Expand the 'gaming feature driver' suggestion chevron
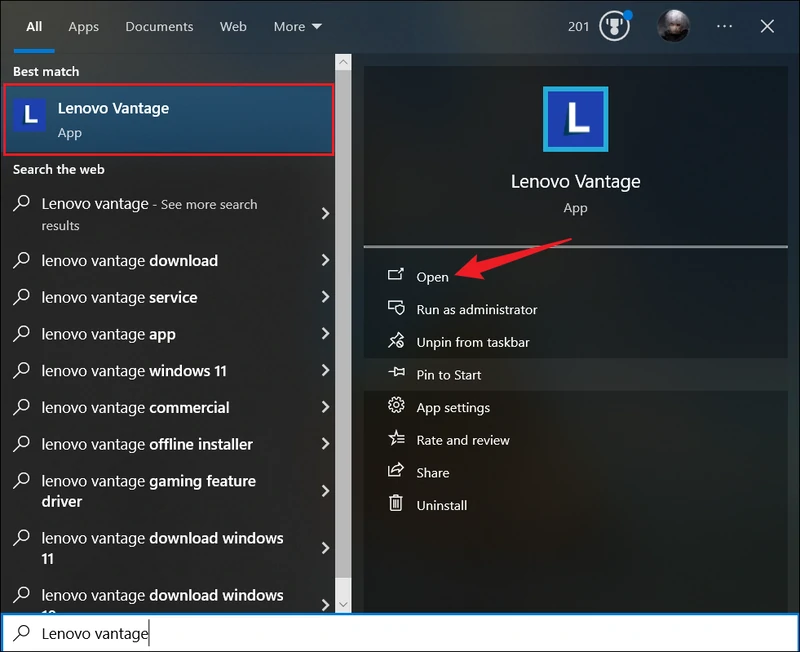This screenshot has height=652, width=800. tap(325, 491)
